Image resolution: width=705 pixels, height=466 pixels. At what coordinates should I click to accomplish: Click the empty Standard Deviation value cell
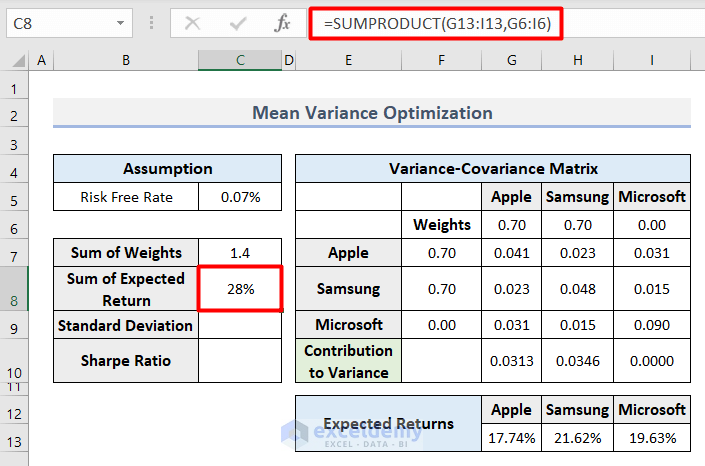click(x=240, y=325)
